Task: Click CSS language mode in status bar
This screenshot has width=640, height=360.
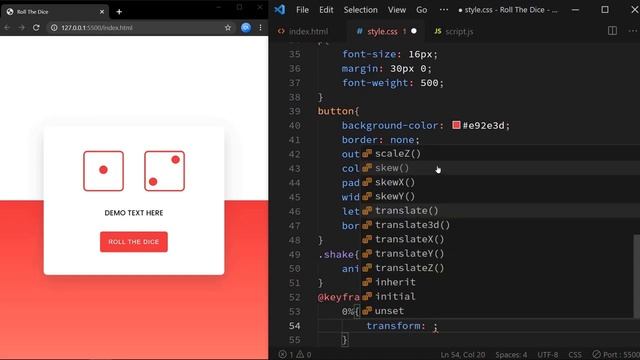Action: click(575, 355)
